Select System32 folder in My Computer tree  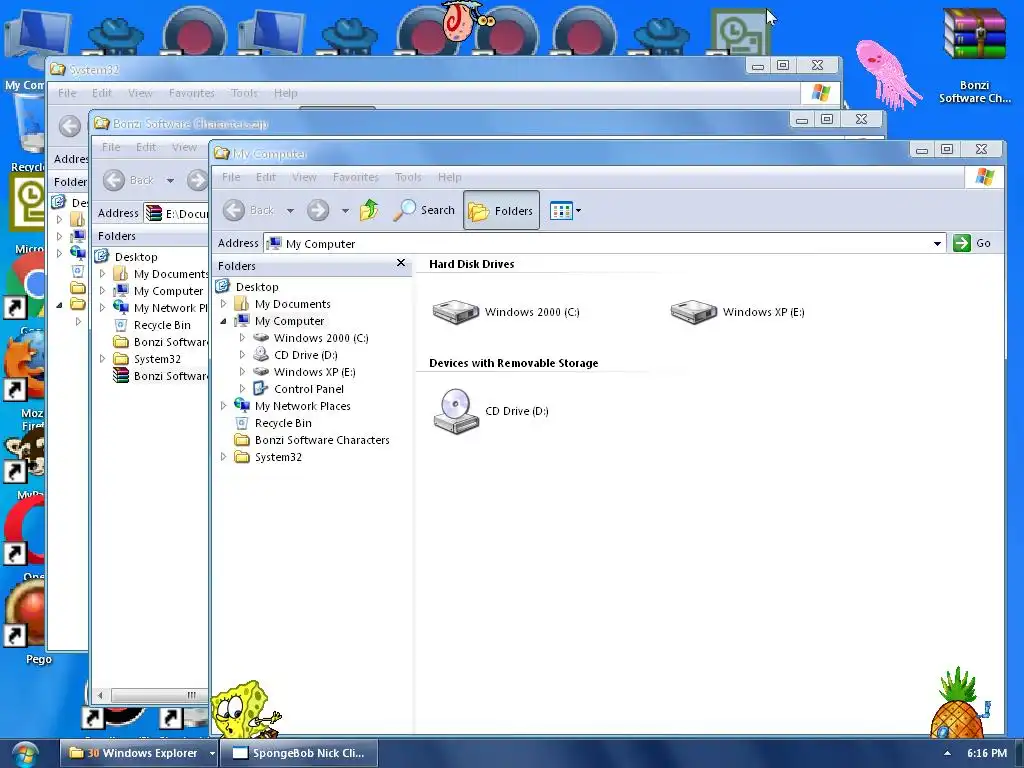278,456
